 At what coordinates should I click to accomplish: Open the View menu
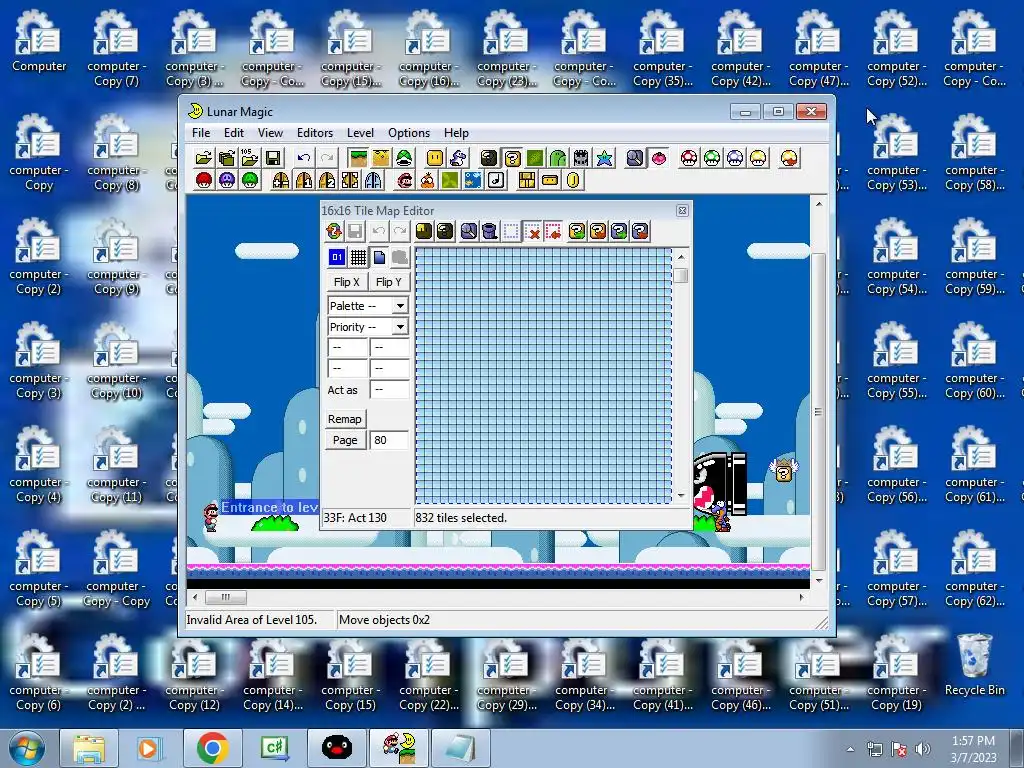click(270, 133)
